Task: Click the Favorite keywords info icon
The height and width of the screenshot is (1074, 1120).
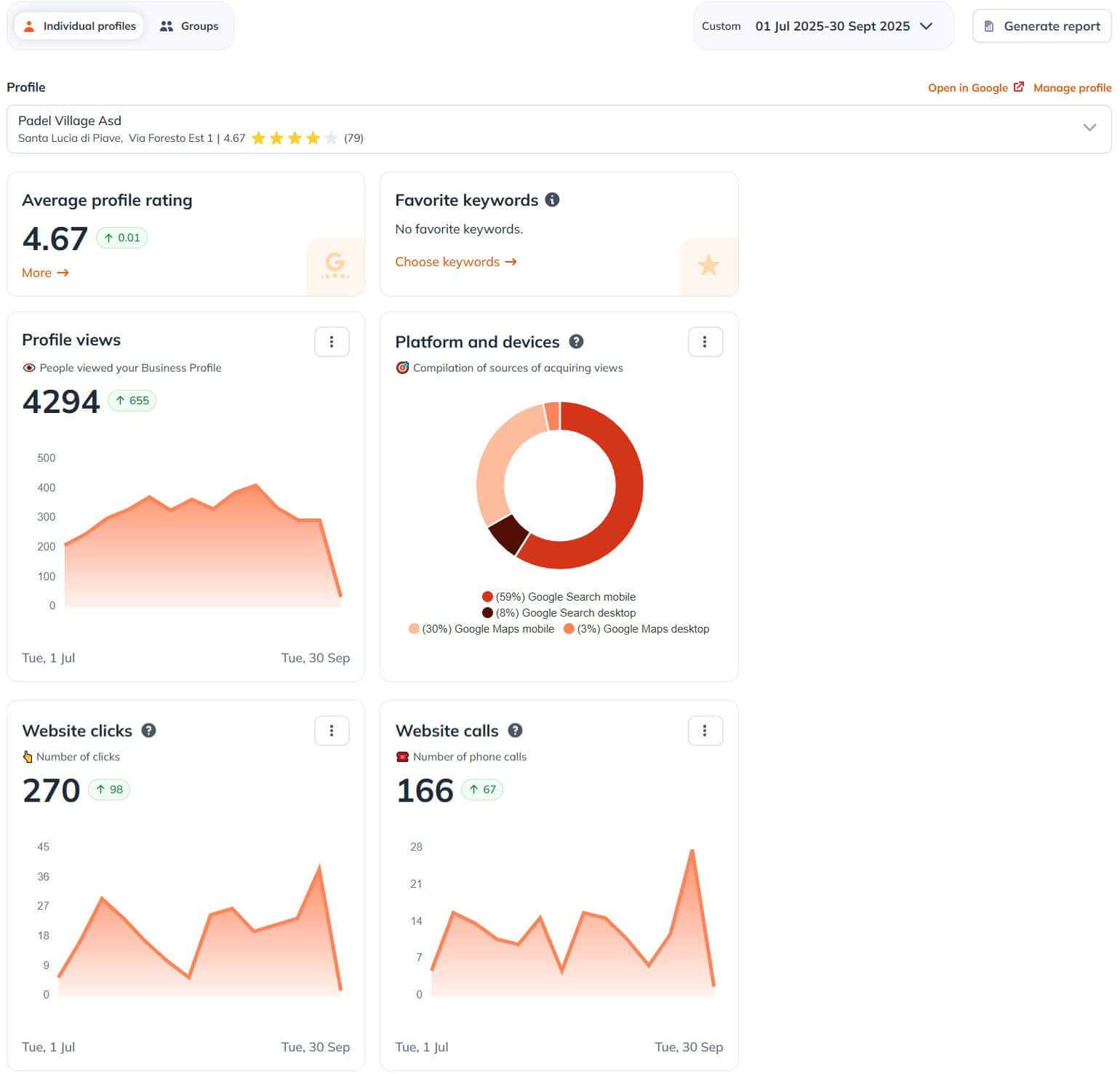Action: pyautogui.click(x=552, y=200)
